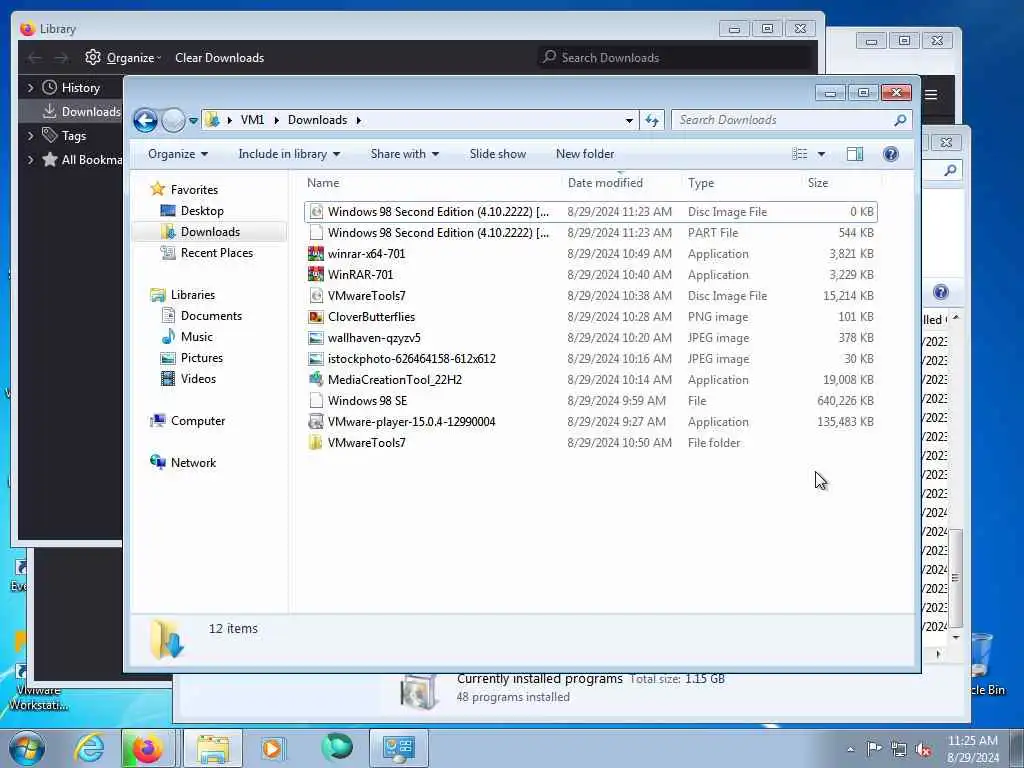Select the VMwareTools7 file folder

[590, 443]
